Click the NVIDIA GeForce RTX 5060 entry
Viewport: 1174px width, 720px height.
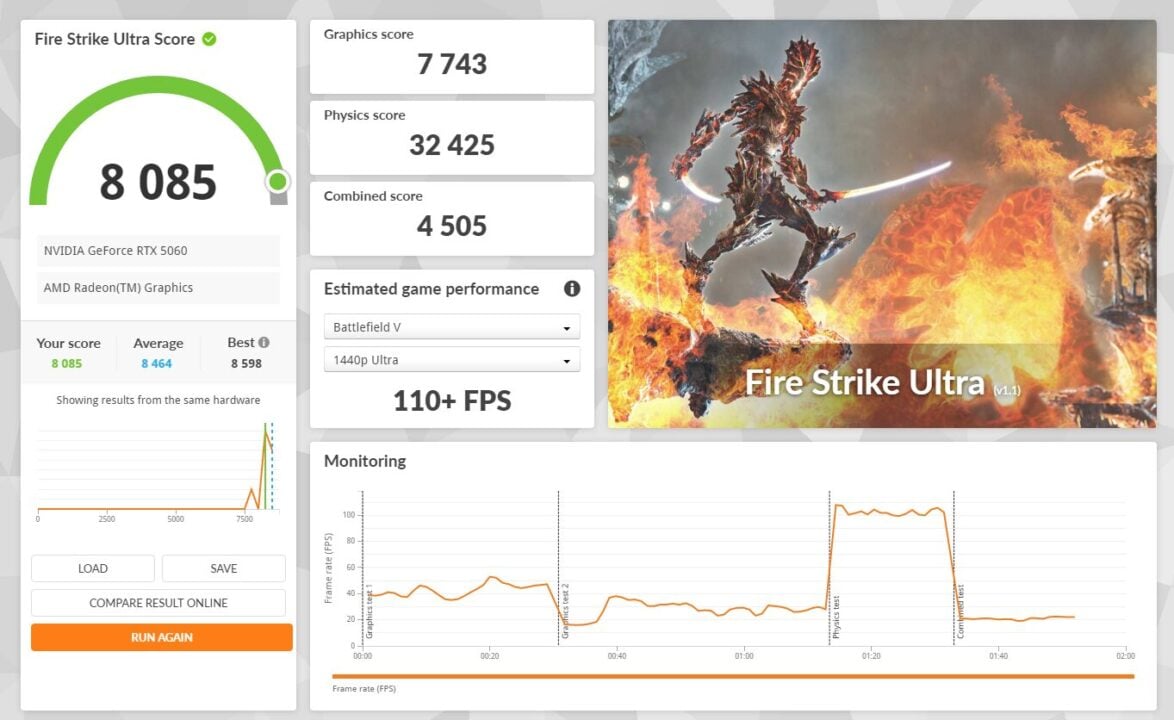[158, 251]
